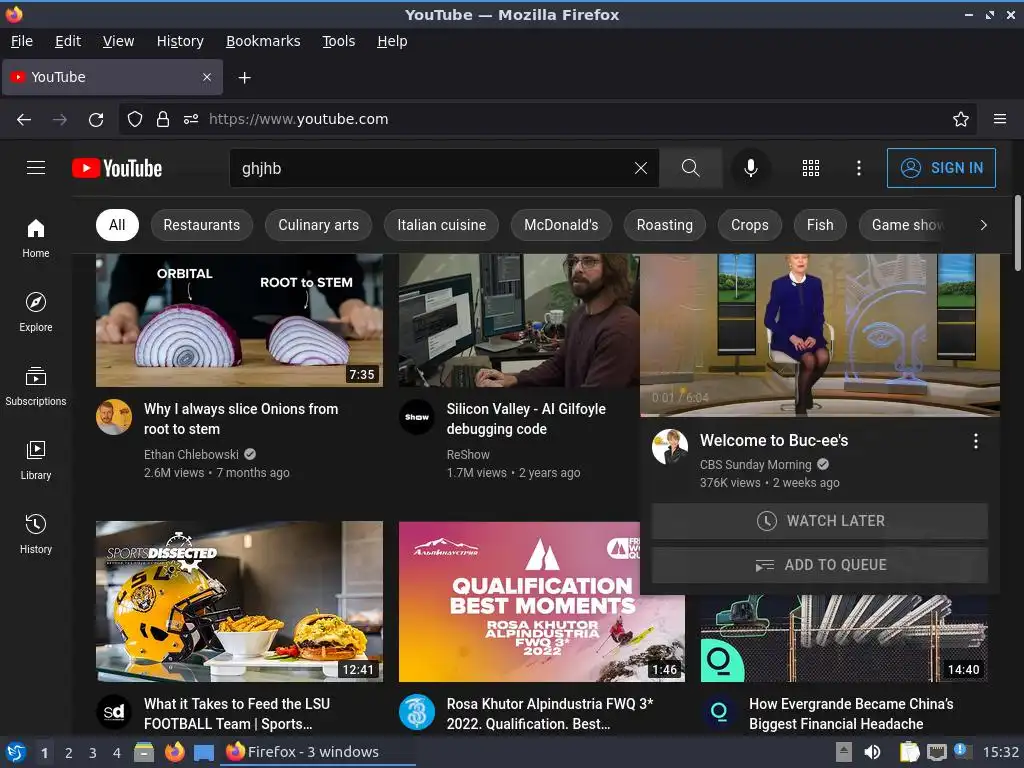The image size is (1024, 768).
Task: Select the Culinary arts chip
Action: pos(318,225)
